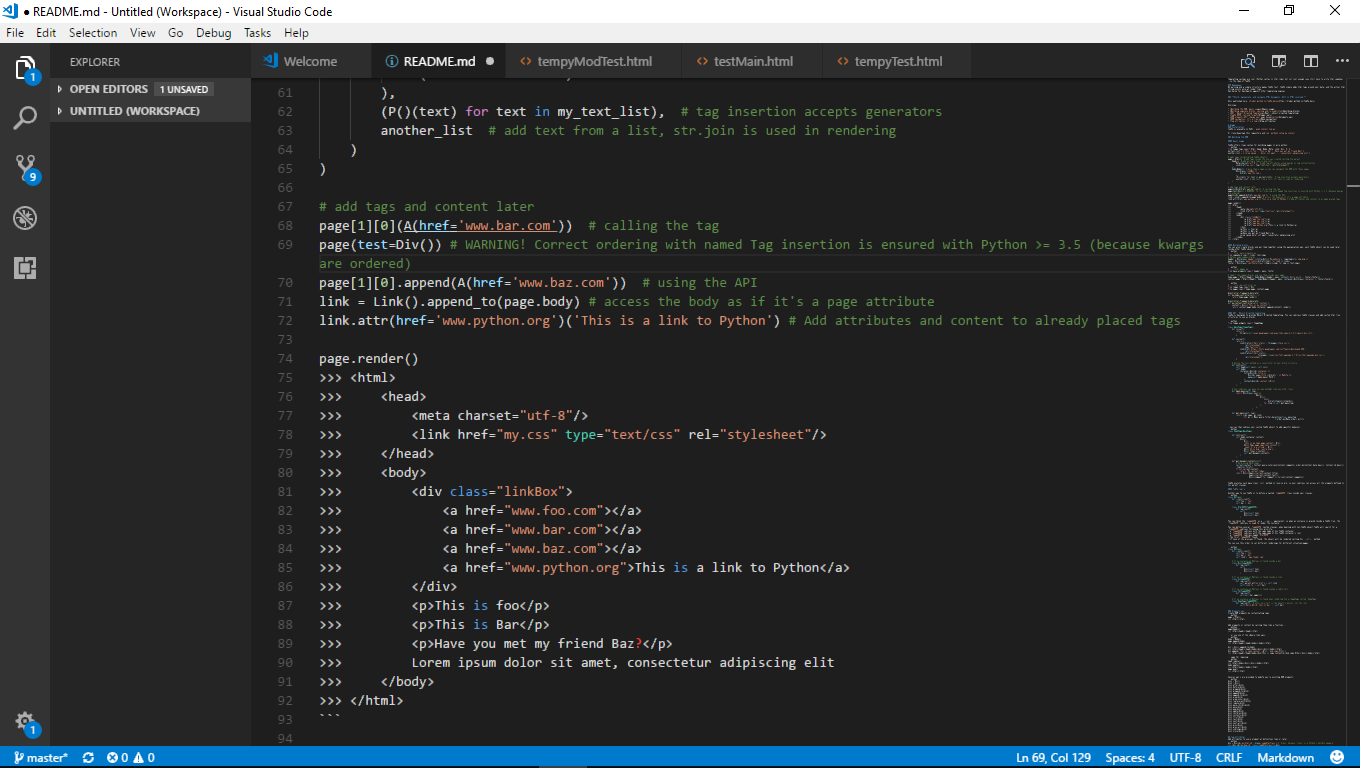Click the EXPLORER panel title
This screenshot has width=1360, height=768.
[95, 61]
